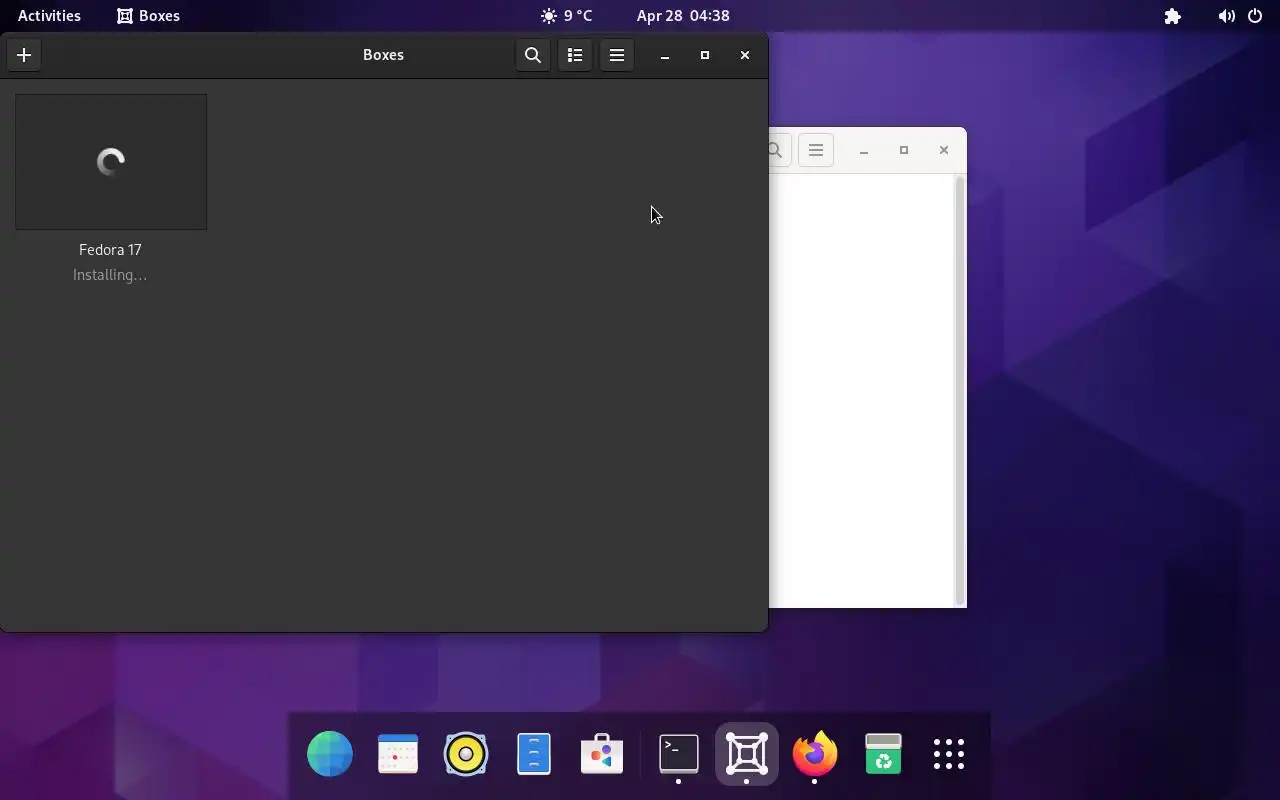The width and height of the screenshot is (1280, 800).
Task: Open the Terminal from the dock
Action: (x=679, y=754)
